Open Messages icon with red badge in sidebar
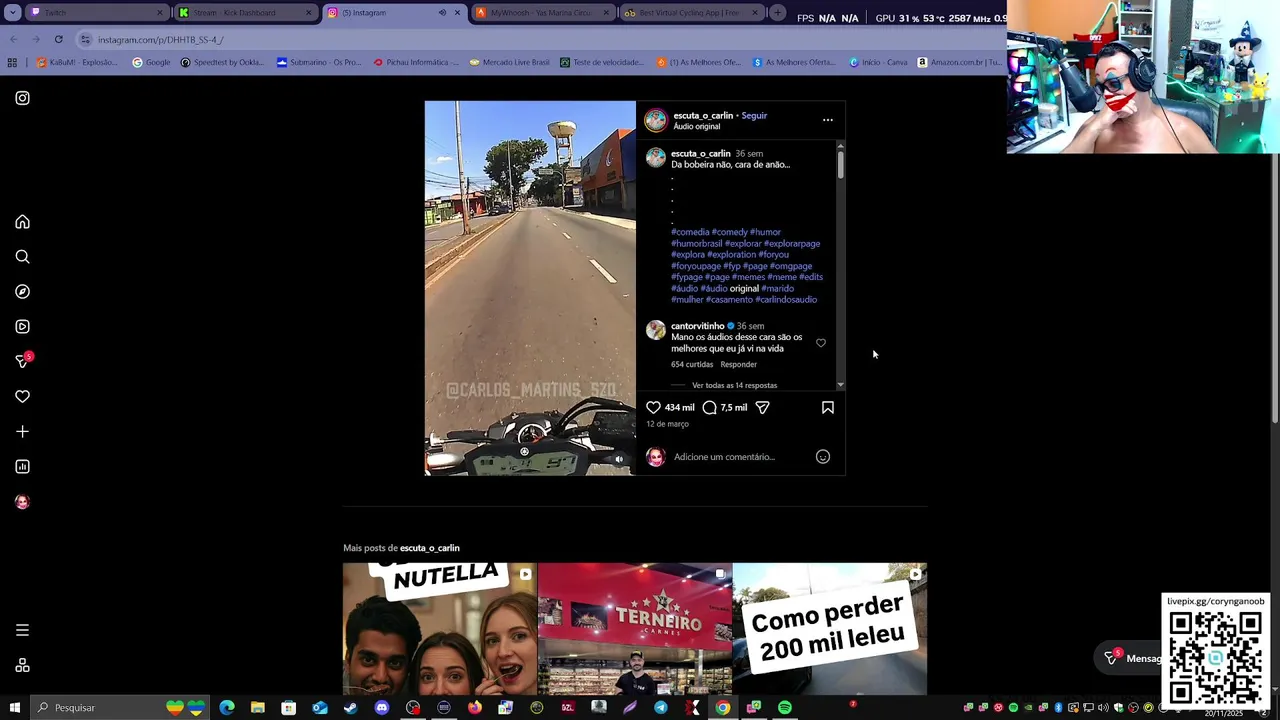This screenshot has height=720, width=1280. point(22,361)
